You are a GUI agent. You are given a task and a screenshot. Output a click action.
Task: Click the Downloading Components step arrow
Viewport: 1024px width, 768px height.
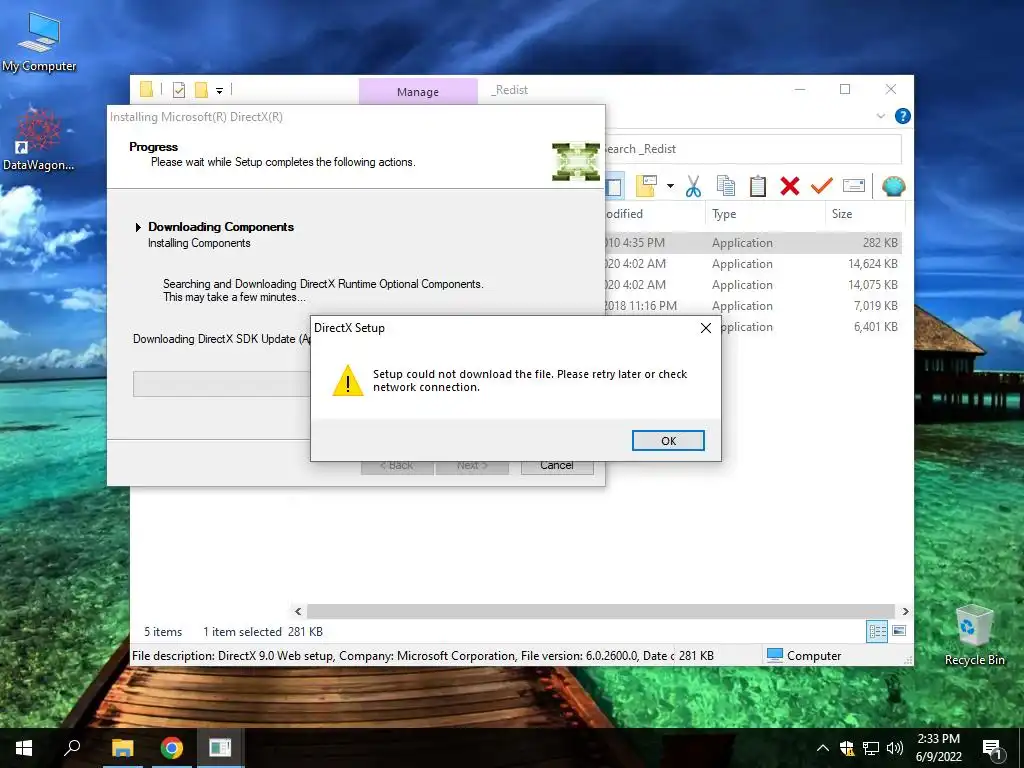pyautogui.click(x=138, y=227)
